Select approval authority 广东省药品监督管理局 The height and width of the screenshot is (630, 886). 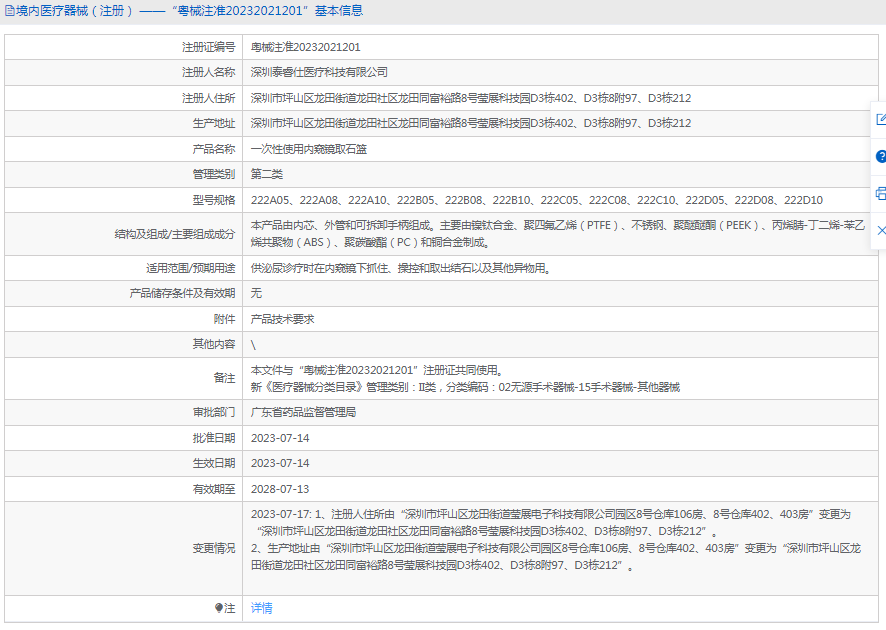pyautogui.click(x=303, y=412)
